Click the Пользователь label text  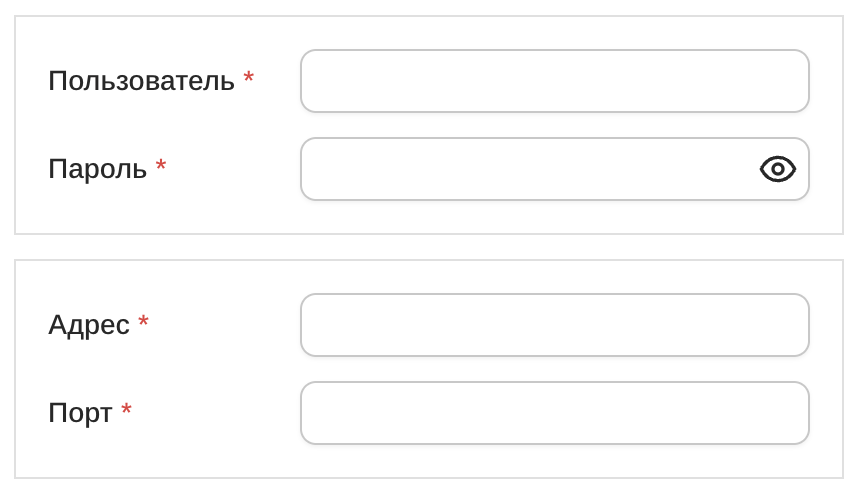click(141, 81)
